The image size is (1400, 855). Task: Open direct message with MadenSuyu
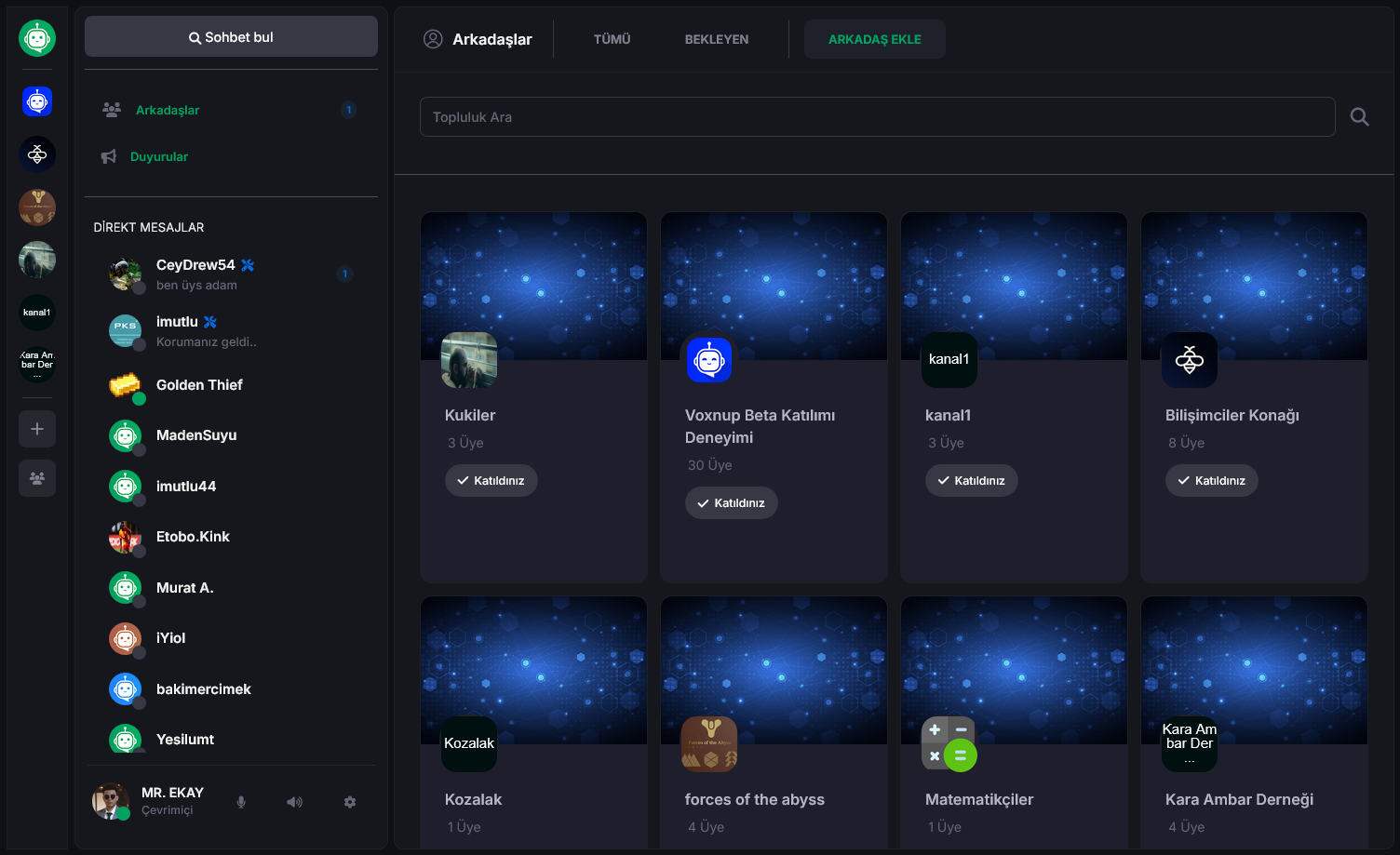point(231,435)
